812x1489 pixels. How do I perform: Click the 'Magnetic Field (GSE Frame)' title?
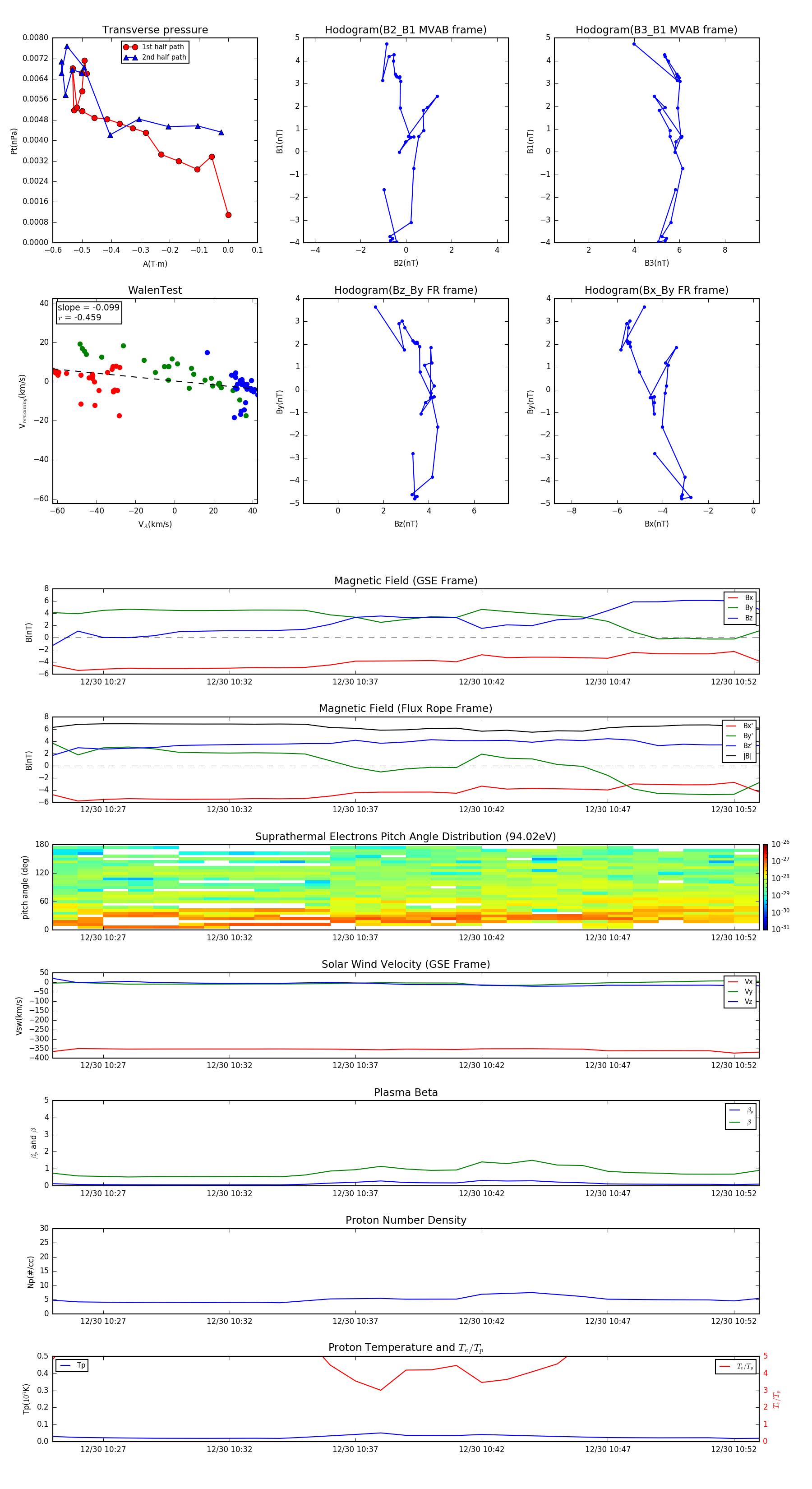[406, 581]
